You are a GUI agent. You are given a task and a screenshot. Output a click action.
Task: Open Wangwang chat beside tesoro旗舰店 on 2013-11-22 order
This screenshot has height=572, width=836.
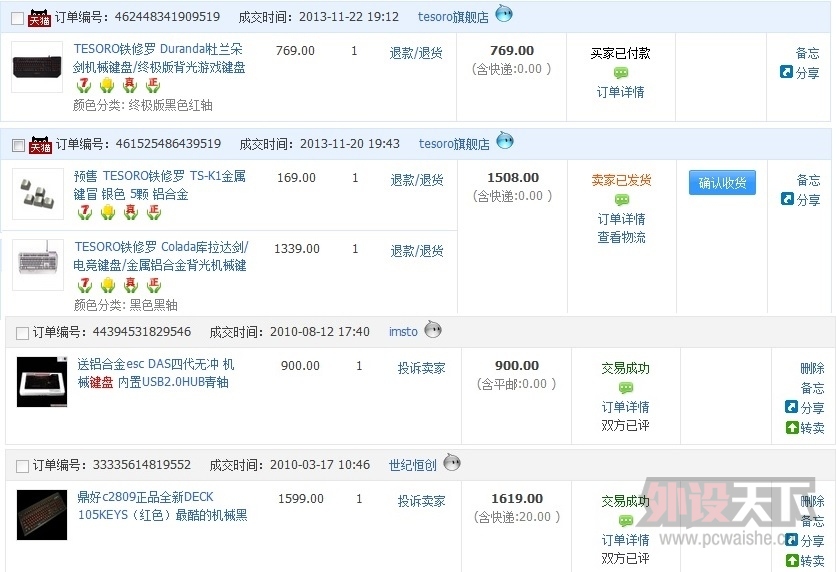[x=504, y=14]
